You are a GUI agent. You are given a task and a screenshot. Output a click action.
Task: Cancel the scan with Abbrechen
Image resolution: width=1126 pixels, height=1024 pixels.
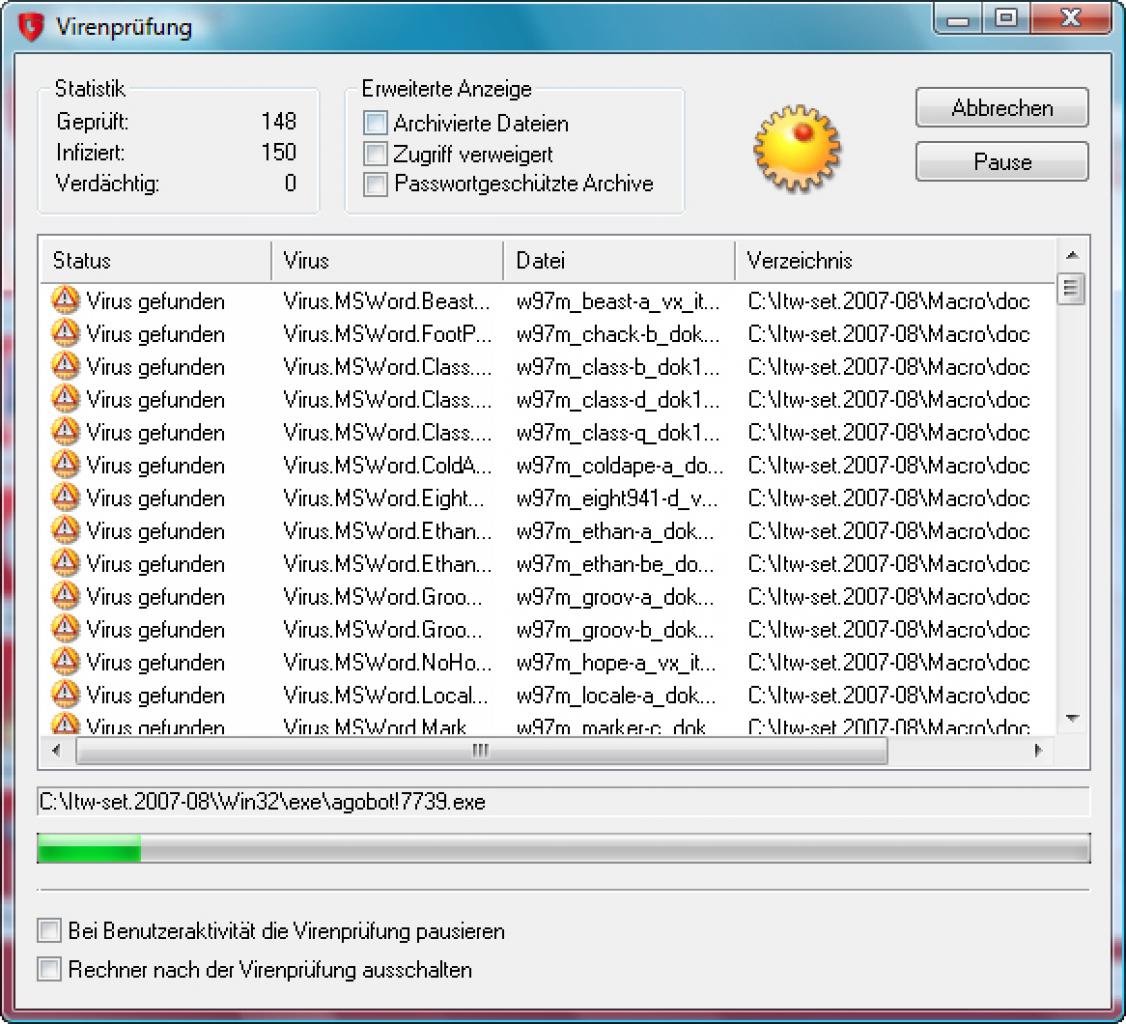tap(1002, 108)
